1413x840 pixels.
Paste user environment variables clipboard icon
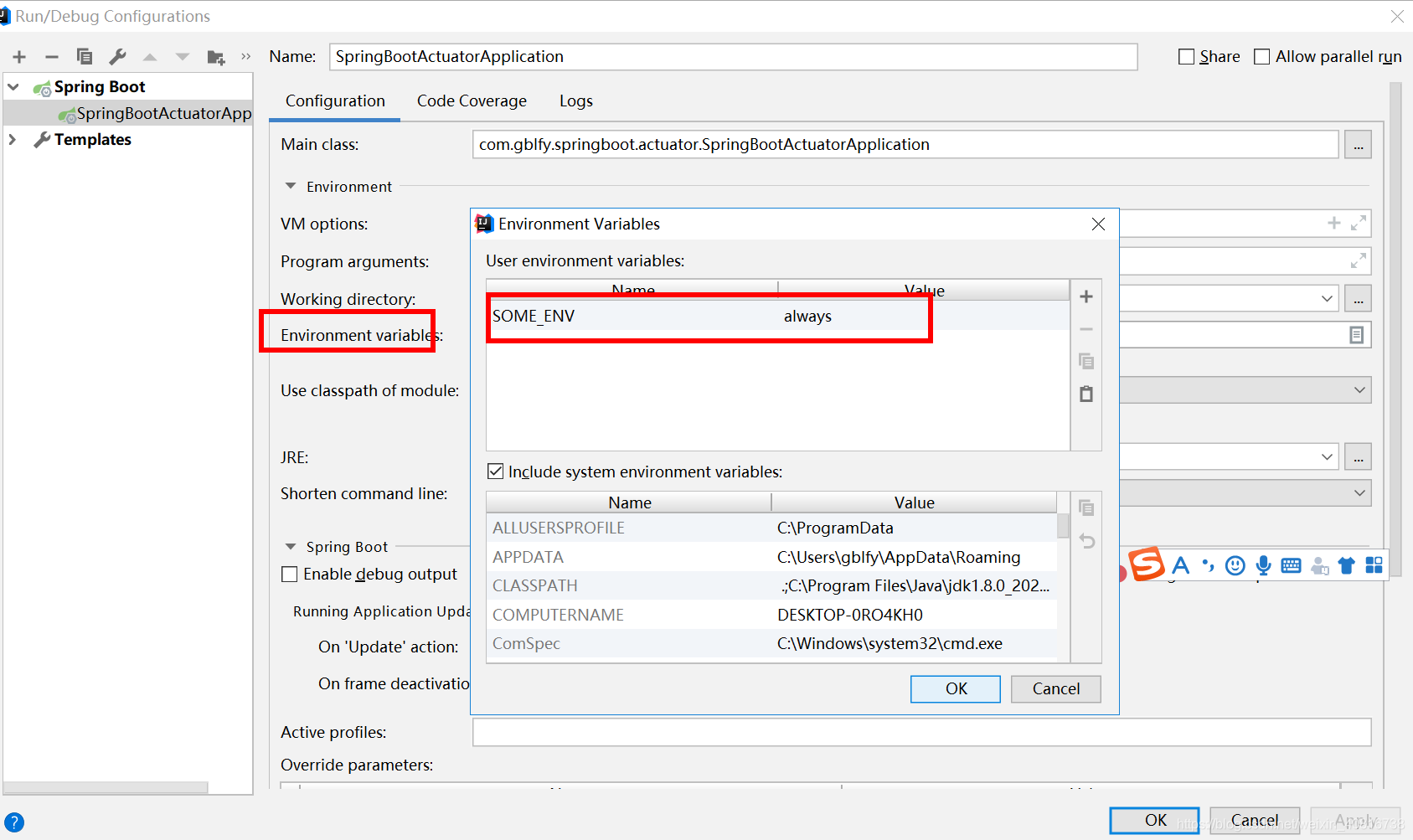click(1086, 394)
